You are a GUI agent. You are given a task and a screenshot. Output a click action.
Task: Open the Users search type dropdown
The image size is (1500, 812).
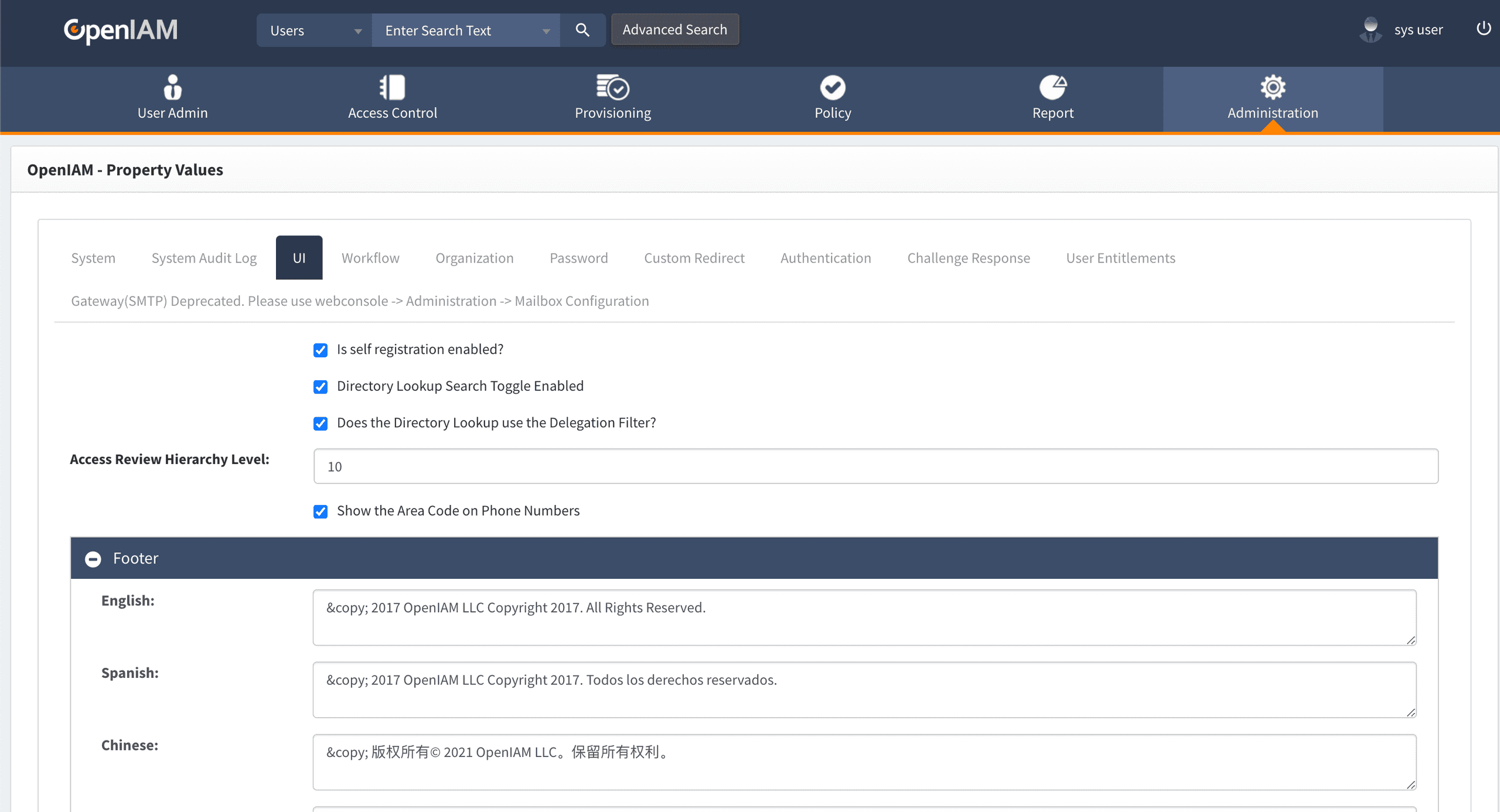pos(315,30)
